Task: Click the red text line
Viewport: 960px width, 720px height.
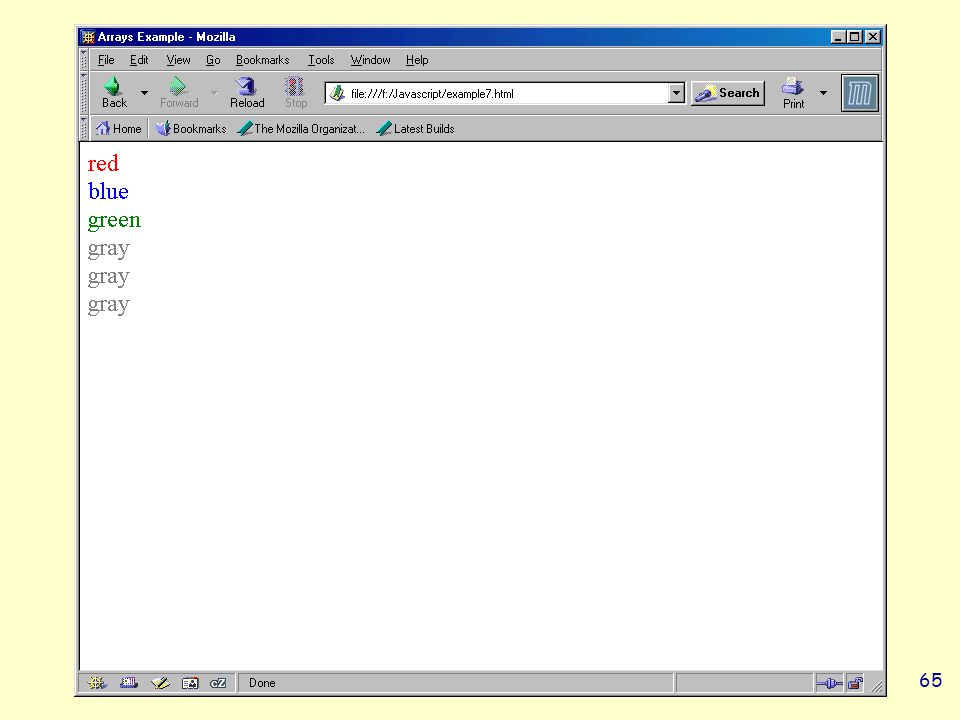Action: [103, 163]
